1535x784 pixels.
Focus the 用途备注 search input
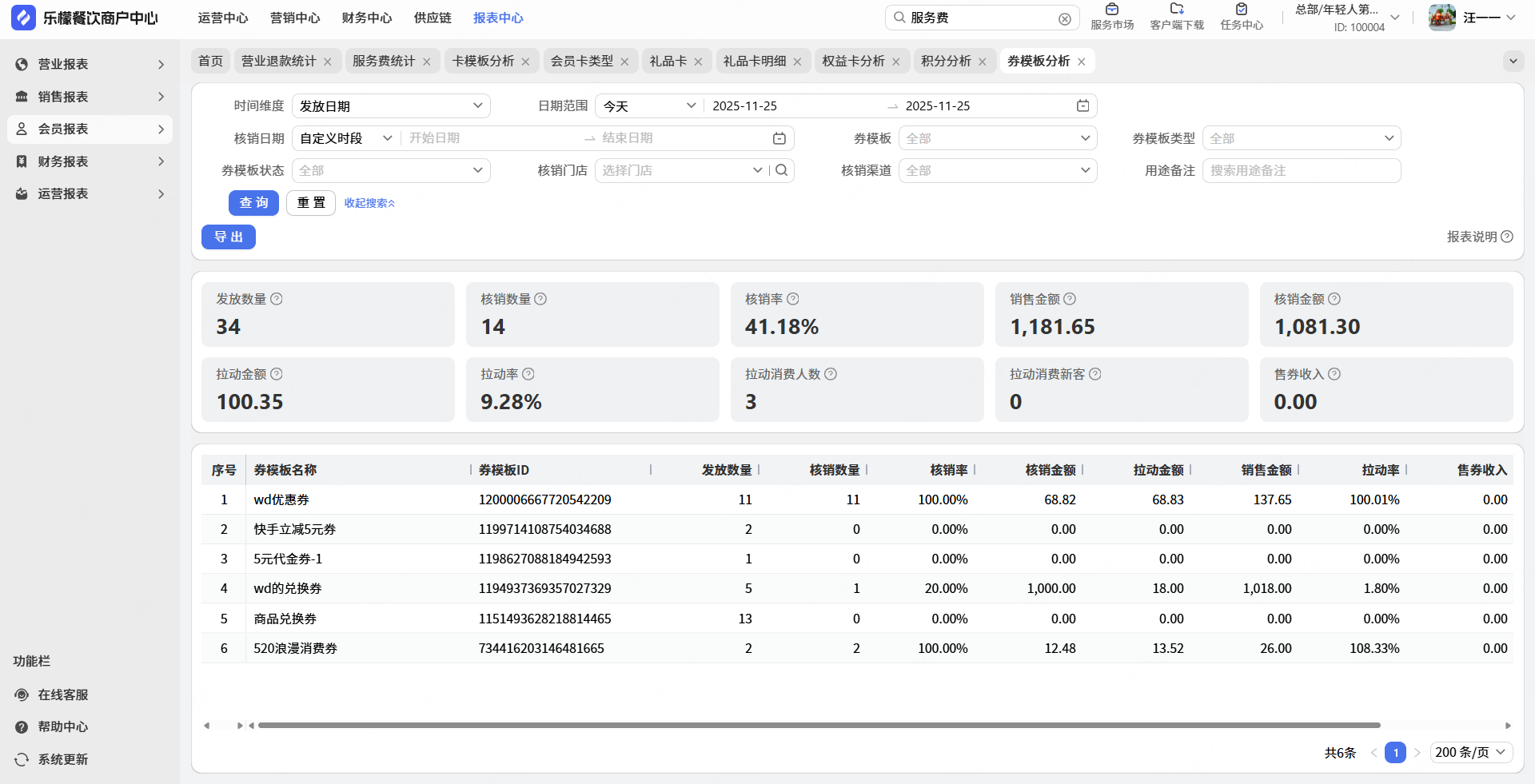click(x=1301, y=170)
